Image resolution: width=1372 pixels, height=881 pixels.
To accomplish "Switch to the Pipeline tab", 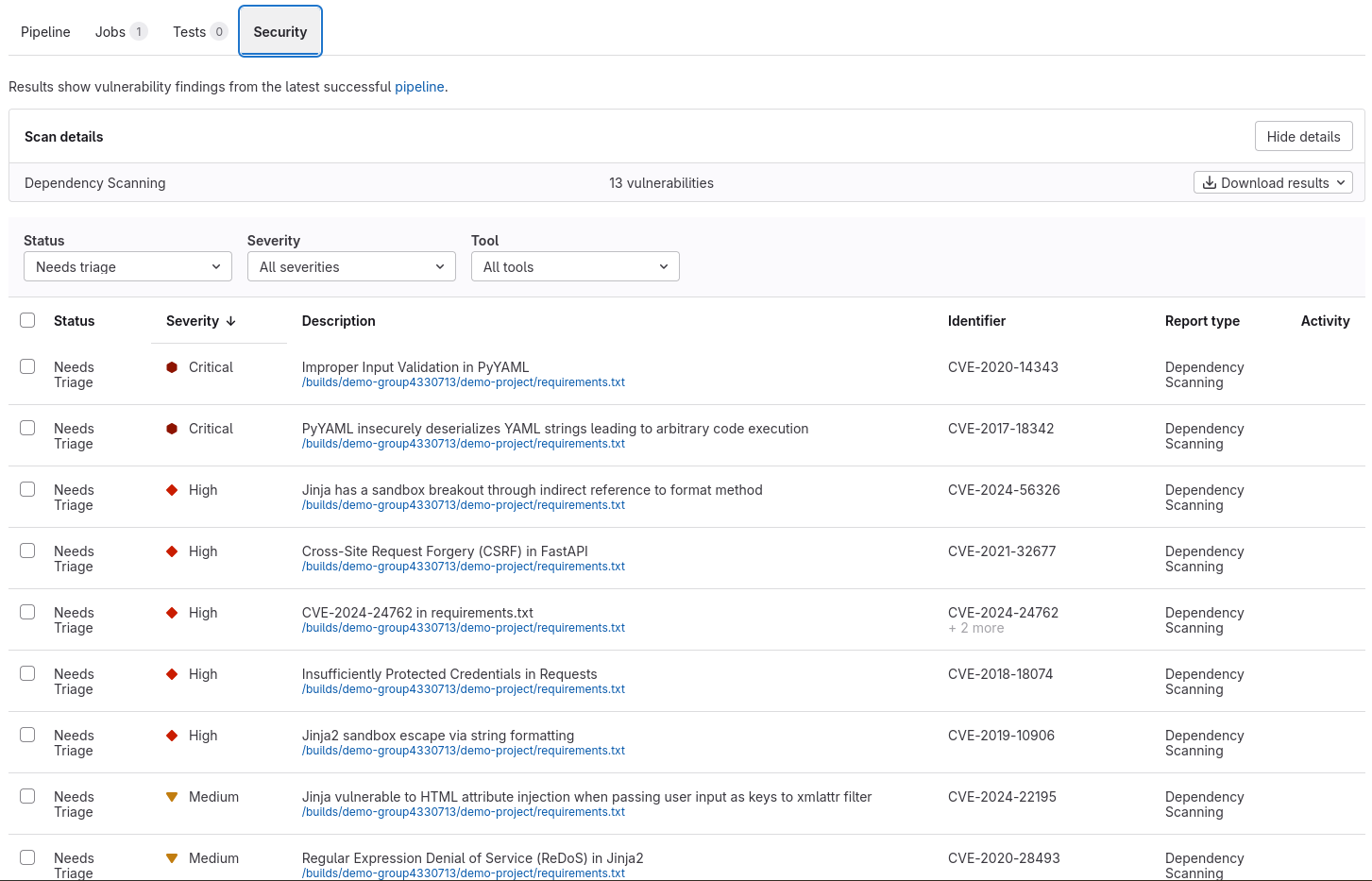I will 44,31.
